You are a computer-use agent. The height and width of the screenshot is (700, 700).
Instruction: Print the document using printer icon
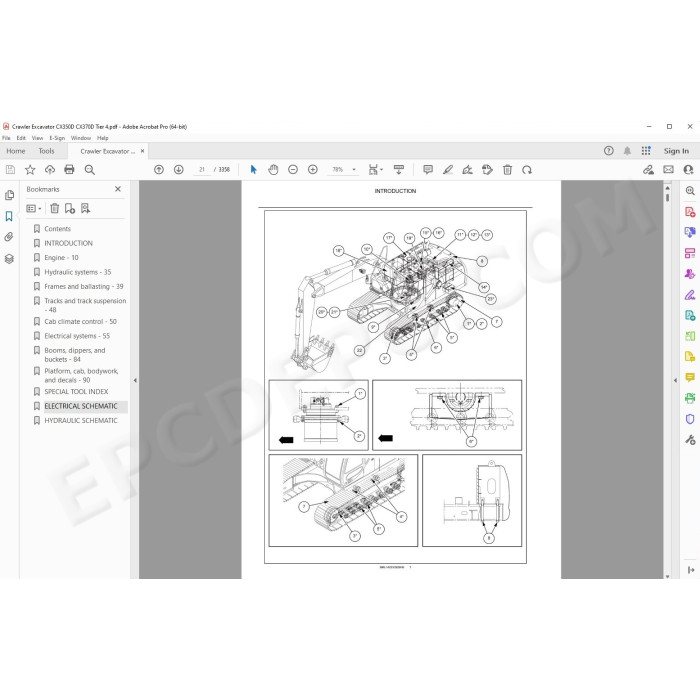click(x=69, y=170)
